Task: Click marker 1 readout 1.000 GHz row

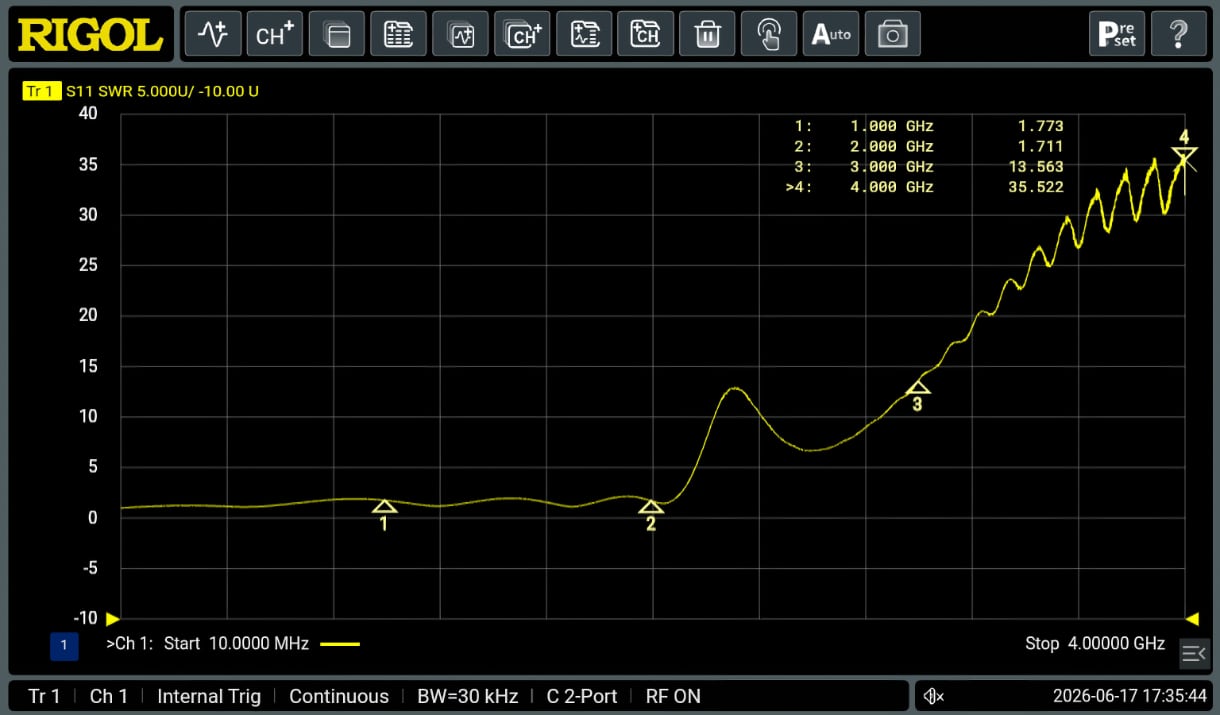Action: click(929, 126)
